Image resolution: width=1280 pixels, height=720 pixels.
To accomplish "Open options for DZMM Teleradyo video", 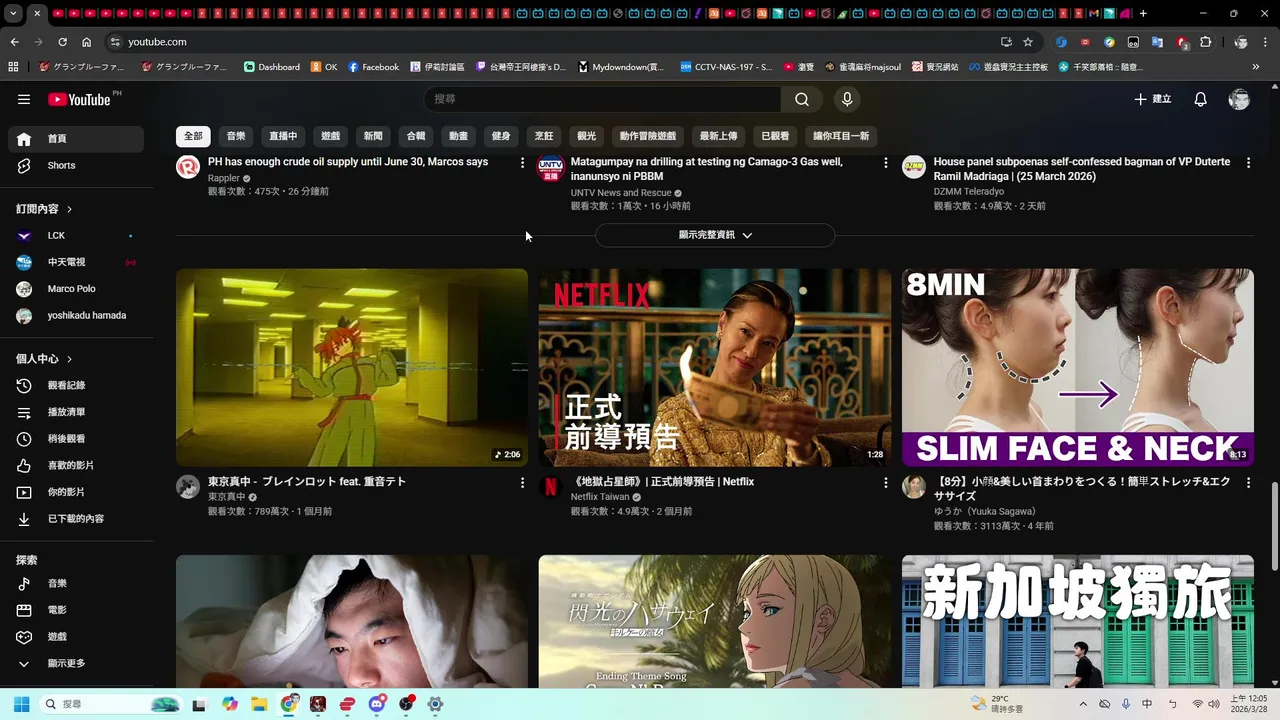I will click(x=1248, y=162).
